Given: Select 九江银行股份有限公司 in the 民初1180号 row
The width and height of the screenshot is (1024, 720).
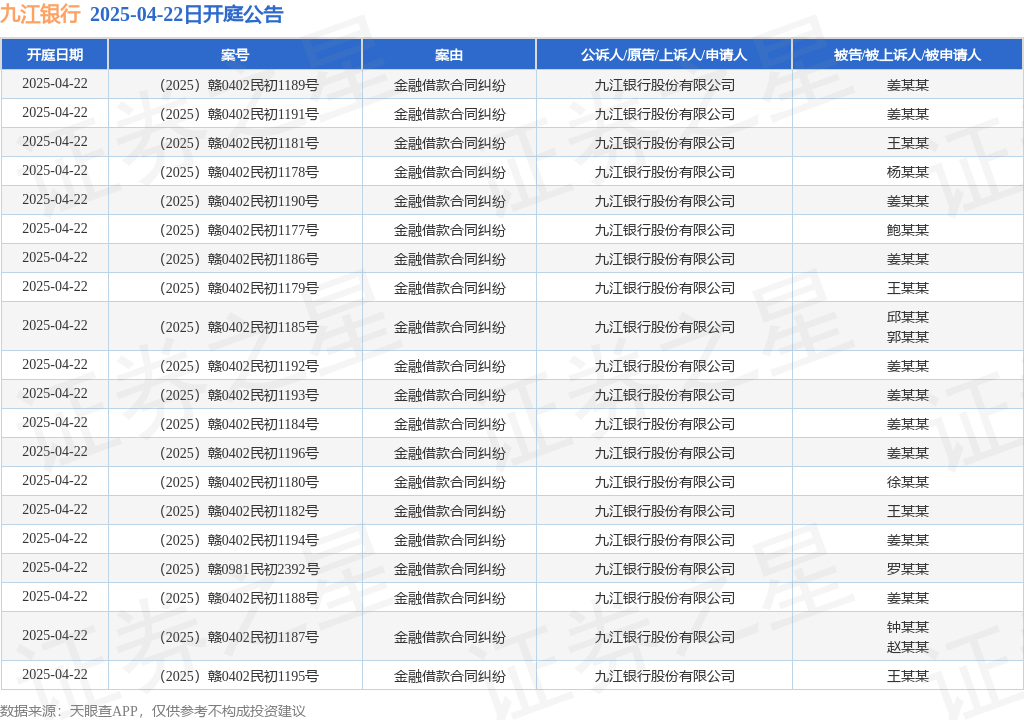Looking at the screenshot, I should tap(665, 482).
